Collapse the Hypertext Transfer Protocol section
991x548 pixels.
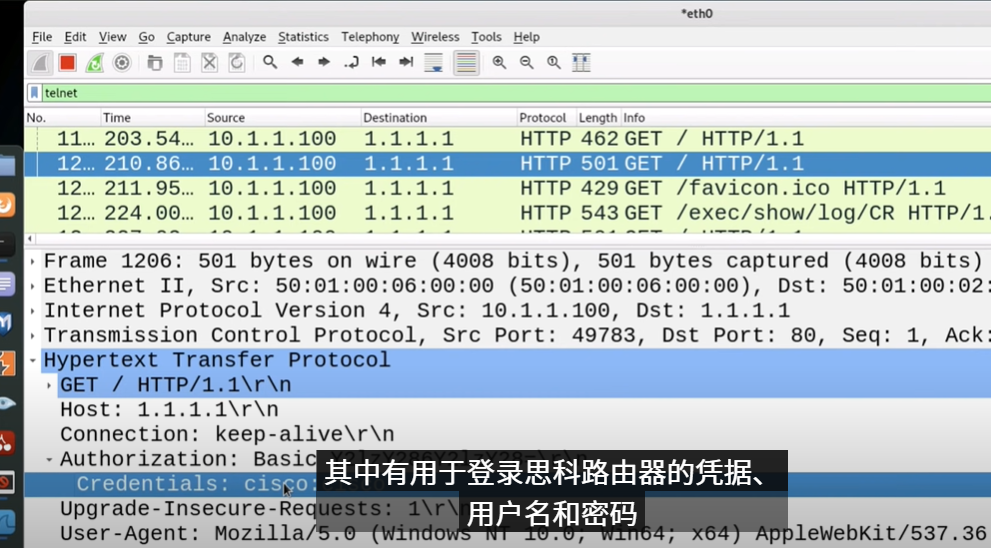pos(35,360)
